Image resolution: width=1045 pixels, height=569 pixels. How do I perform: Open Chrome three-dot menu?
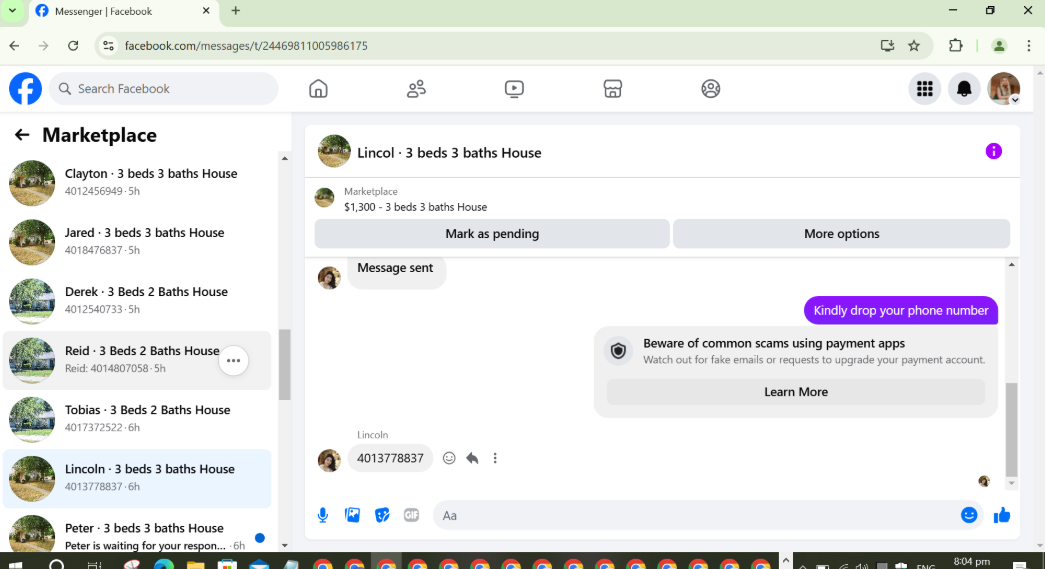(x=1028, y=46)
